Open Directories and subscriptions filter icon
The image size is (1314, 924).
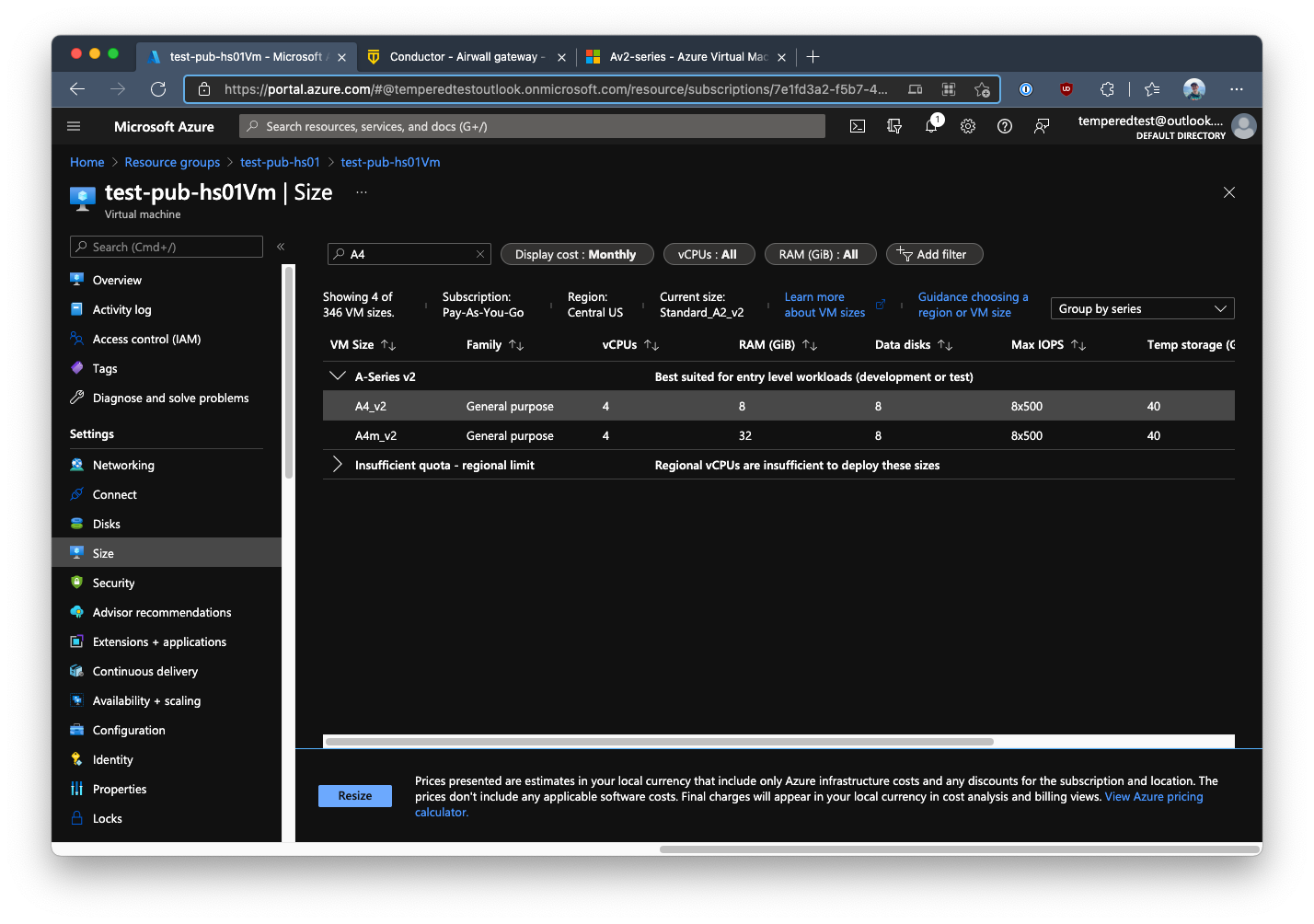click(x=894, y=126)
